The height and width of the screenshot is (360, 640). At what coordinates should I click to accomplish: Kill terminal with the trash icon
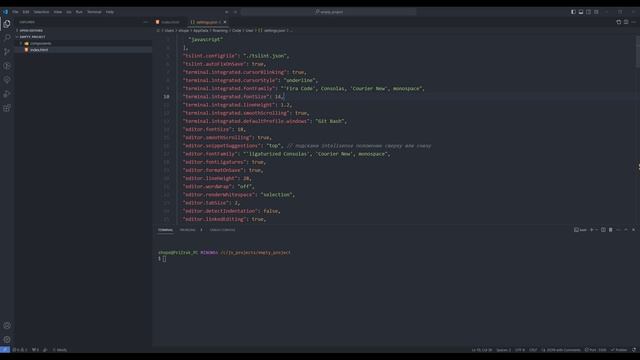pyautogui.click(x=611, y=230)
